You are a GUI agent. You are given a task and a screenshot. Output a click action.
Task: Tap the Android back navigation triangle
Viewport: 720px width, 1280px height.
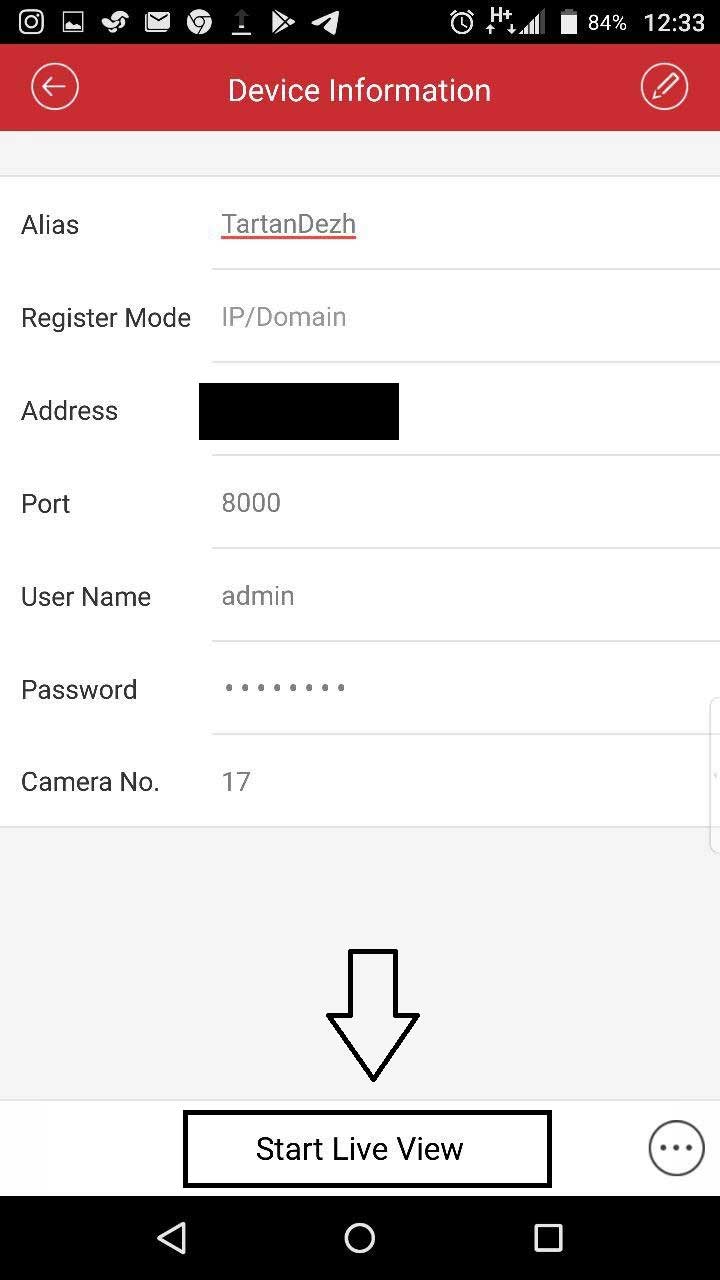[172, 1238]
